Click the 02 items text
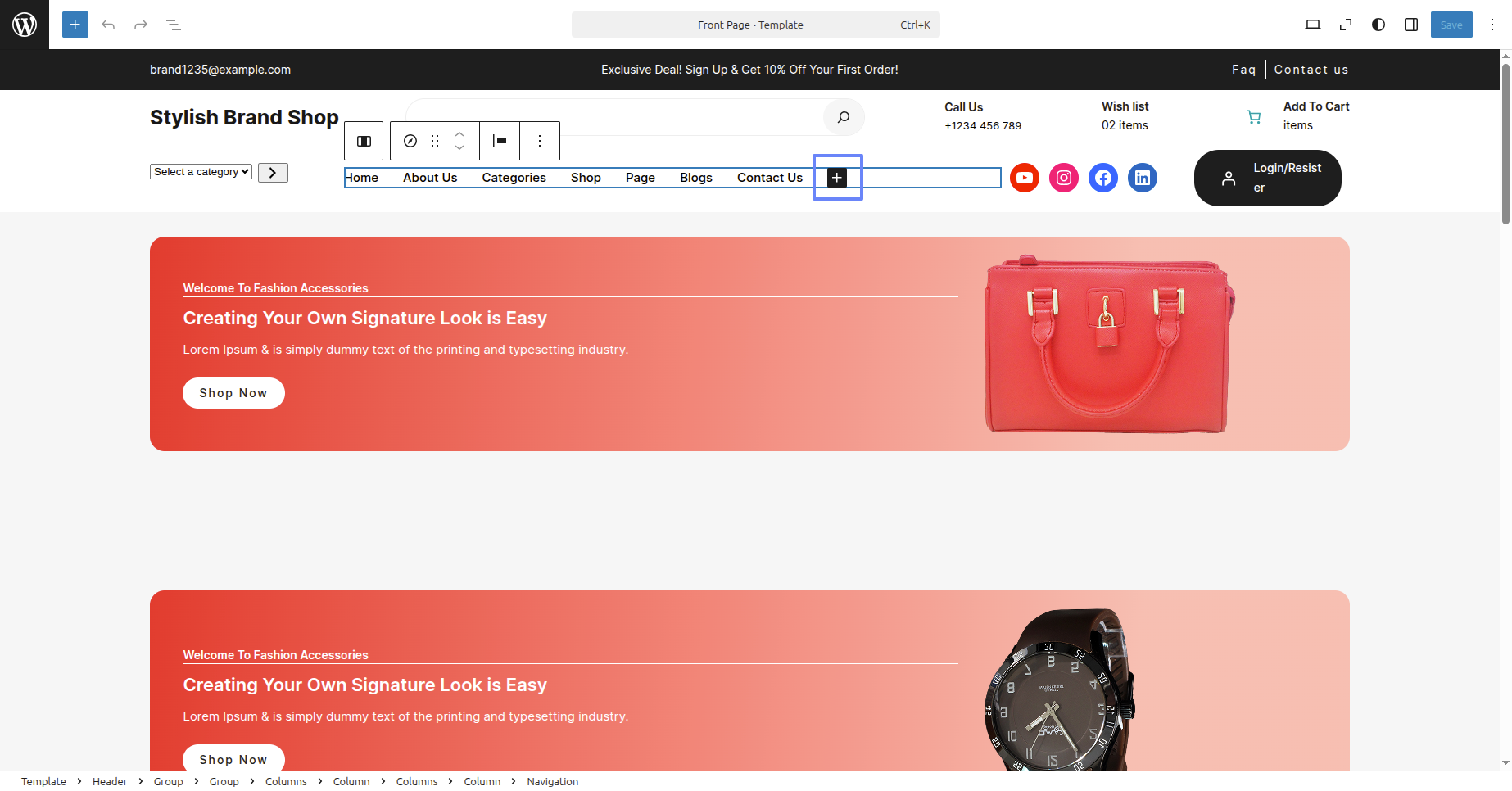This screenshot has width=1512, height=791. click(1125, 125)
